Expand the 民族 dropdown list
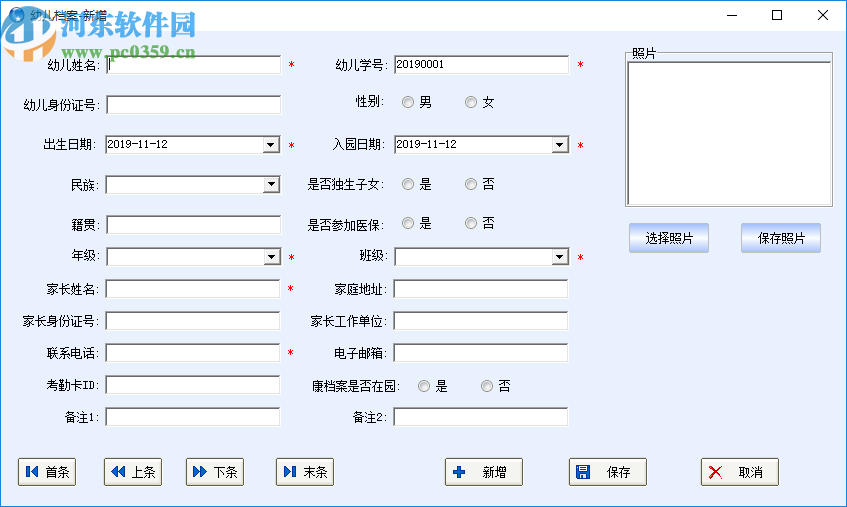 pyautogui.click(x=271, y=185)
